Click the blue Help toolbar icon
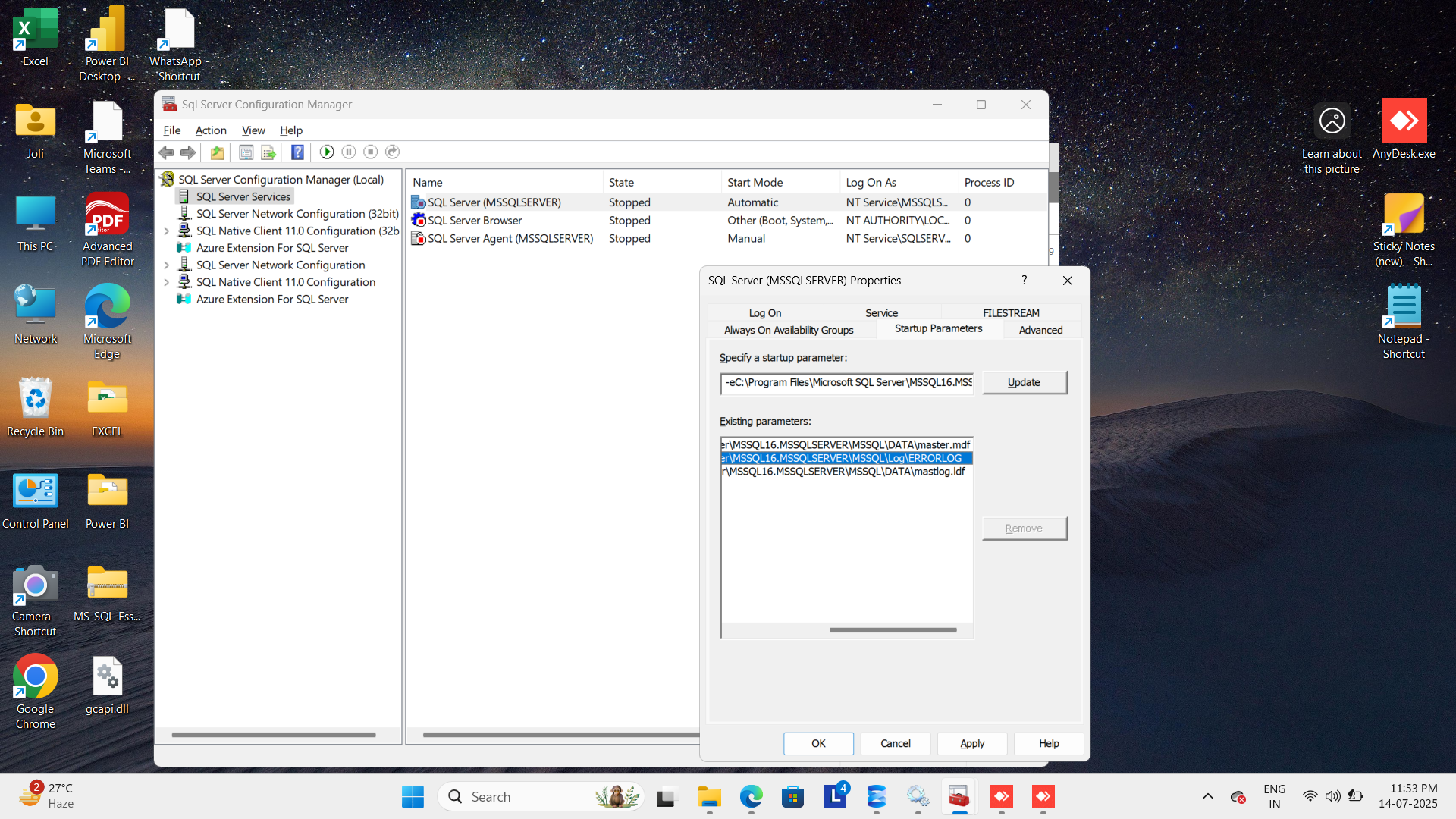1456x819 pixels. click(297, 152)
